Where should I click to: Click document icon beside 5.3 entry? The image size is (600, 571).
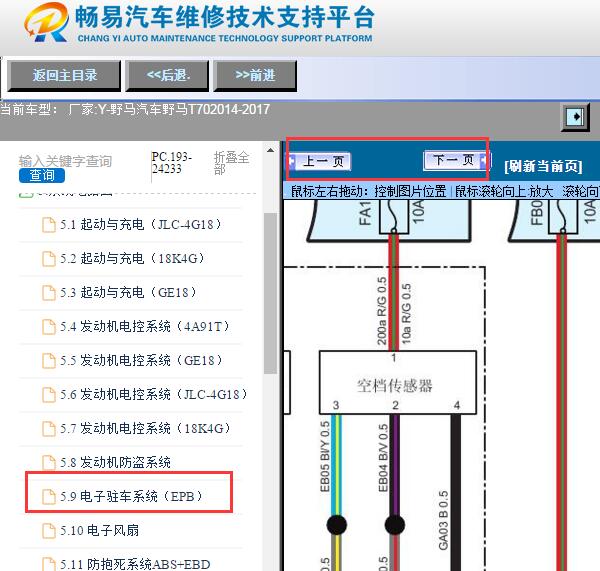49,293
